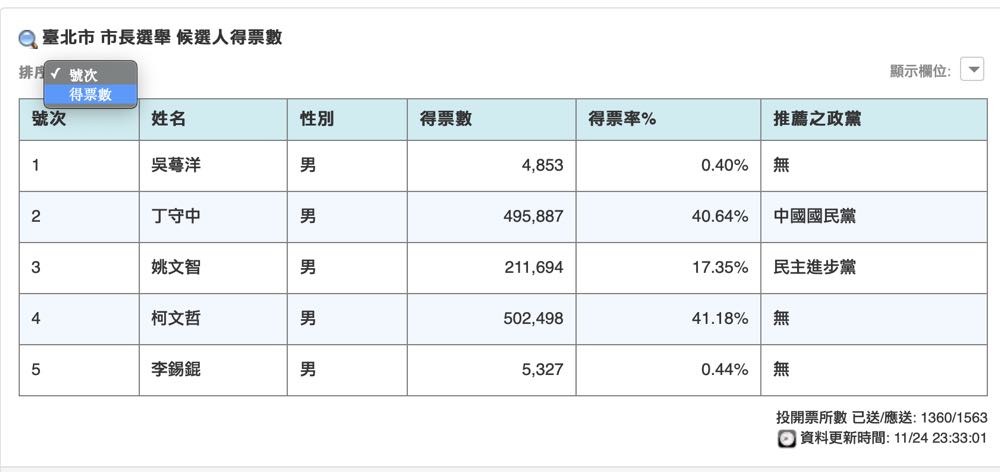Click the 得票率% column header

tap(622, 119)
